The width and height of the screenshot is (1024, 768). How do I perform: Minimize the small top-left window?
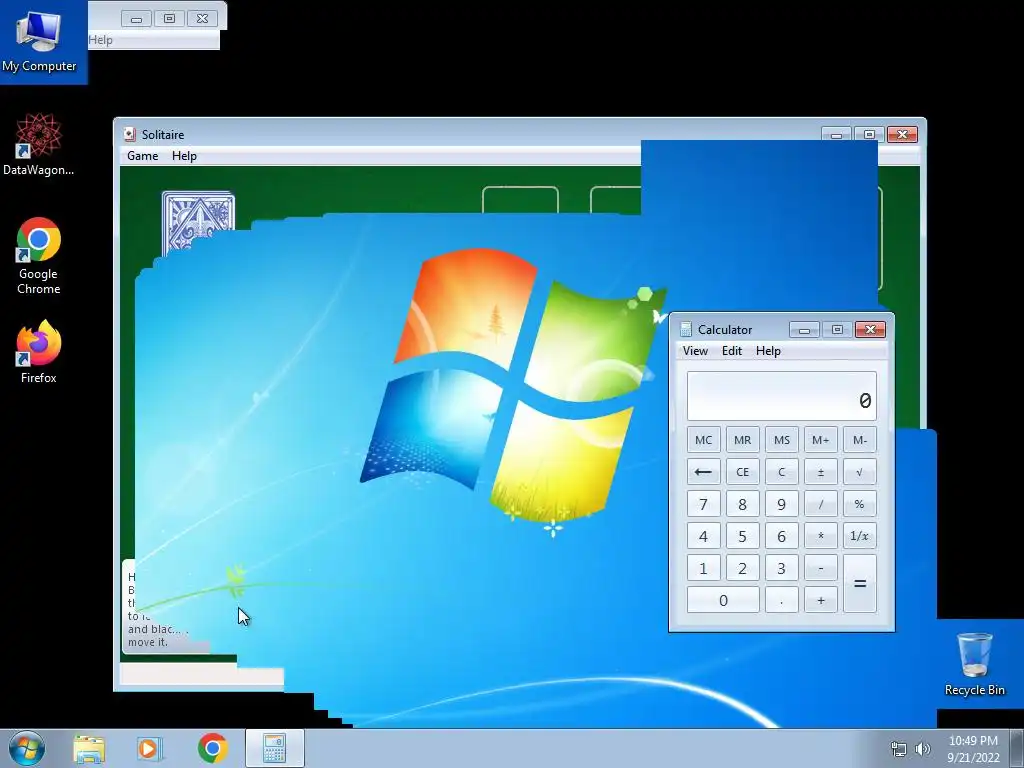(136, 19)
